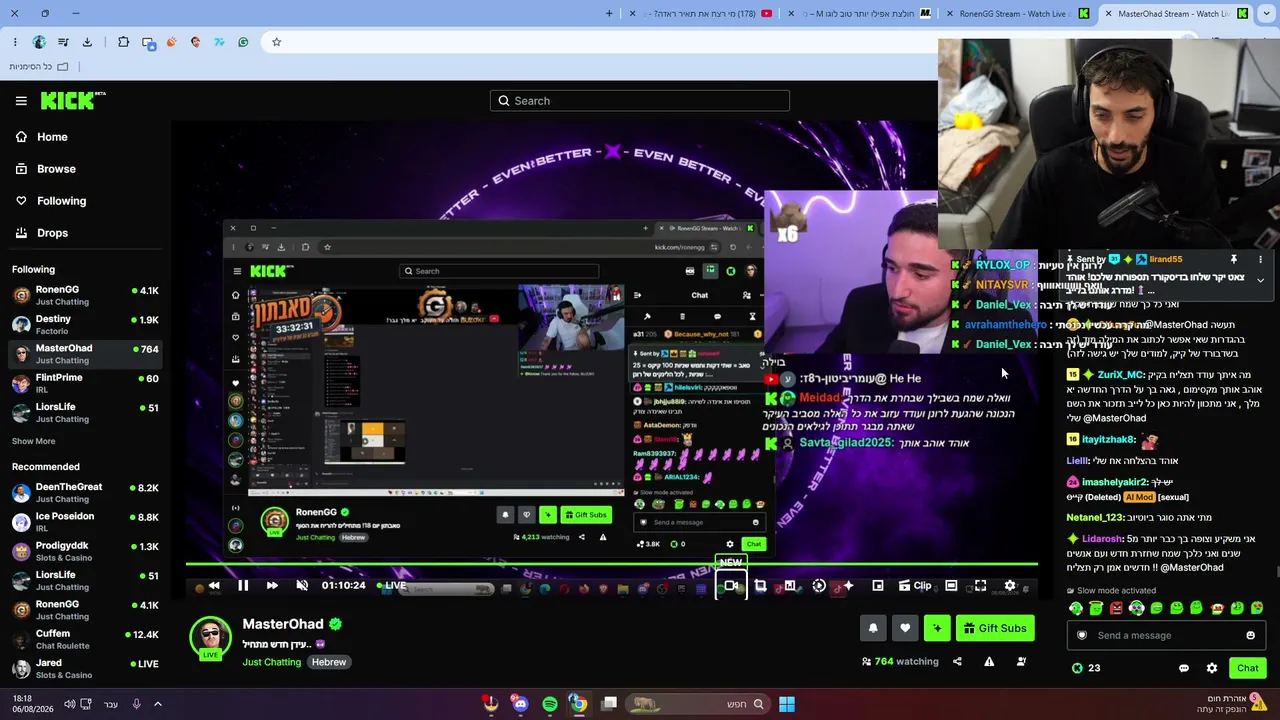Unmute the stream volume

pyautogui.click(x=302, y=586)
